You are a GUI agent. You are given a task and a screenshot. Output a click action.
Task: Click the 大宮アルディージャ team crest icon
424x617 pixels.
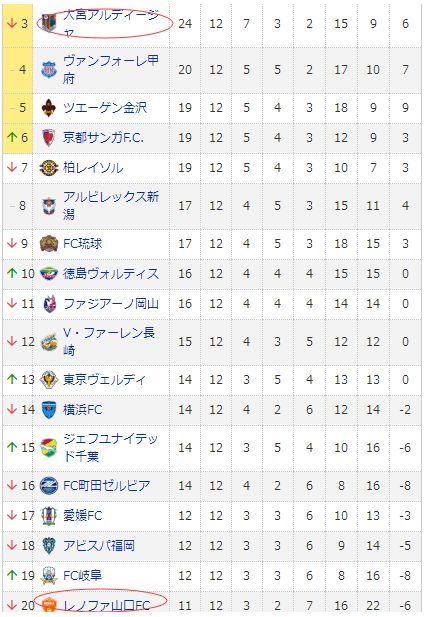click(x=49, y=23)
